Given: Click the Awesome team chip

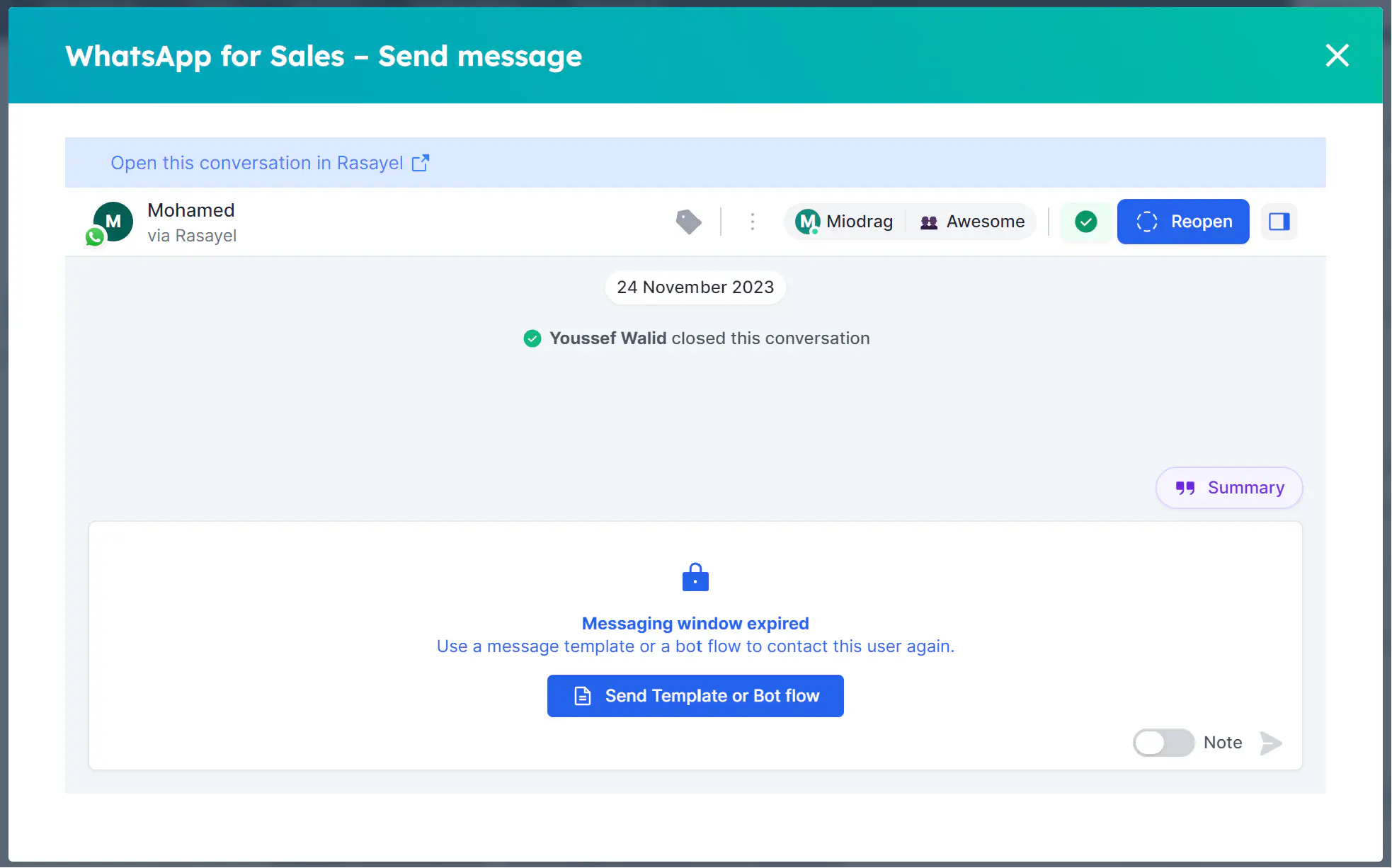Looking at the screenshot, I should (972, 222).
